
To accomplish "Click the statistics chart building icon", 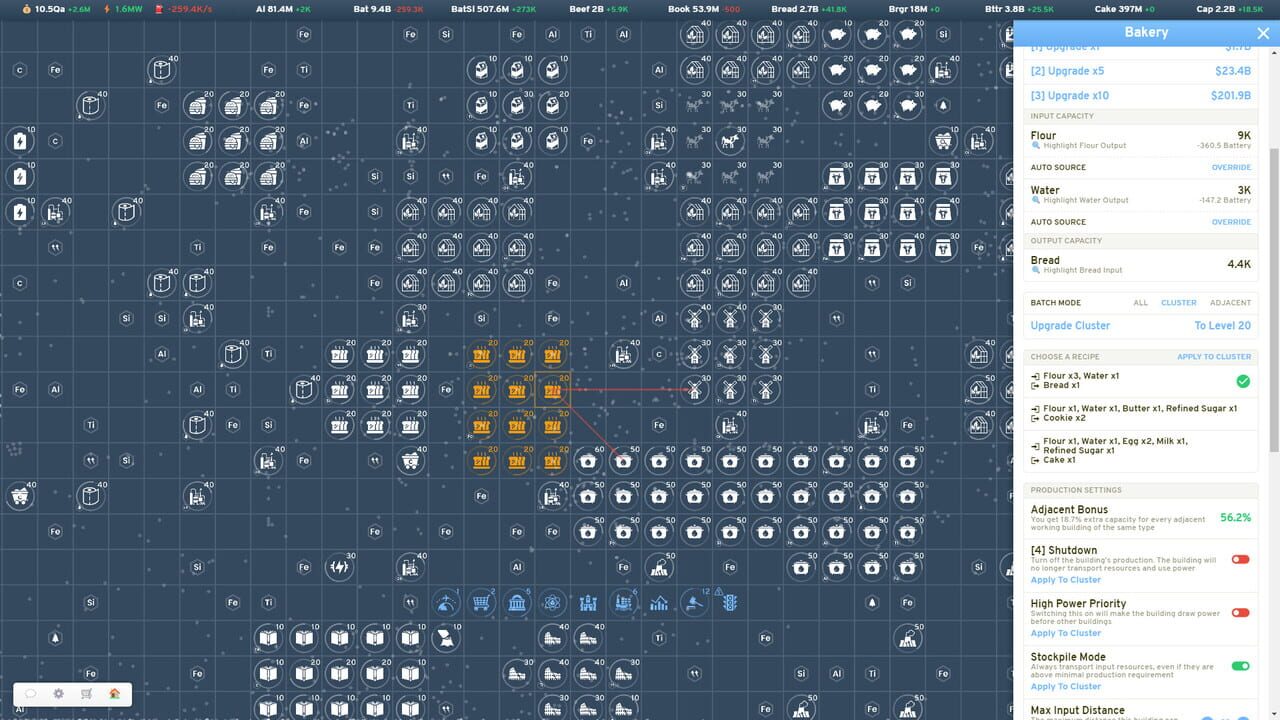I will coord(659,604).
